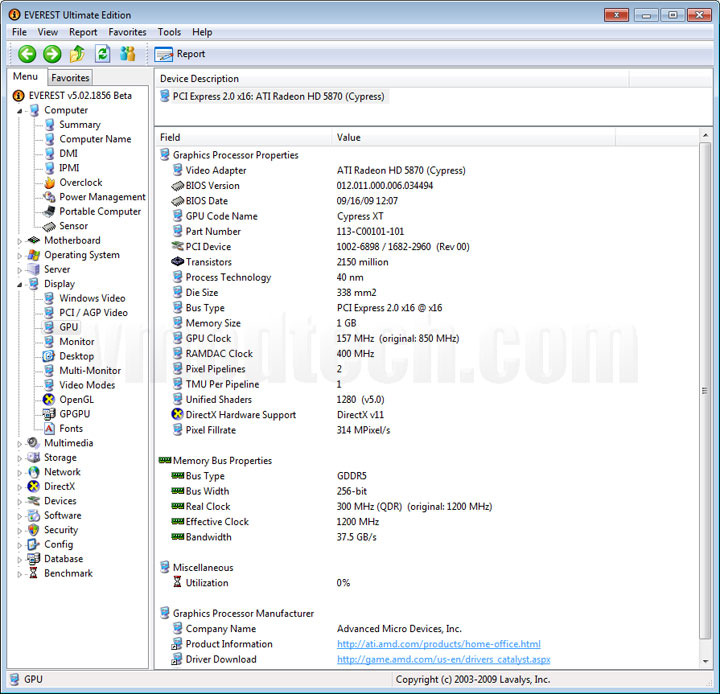Click the Motherboard icon in tree
Screen dimensions: 720x694
(34, 240)
